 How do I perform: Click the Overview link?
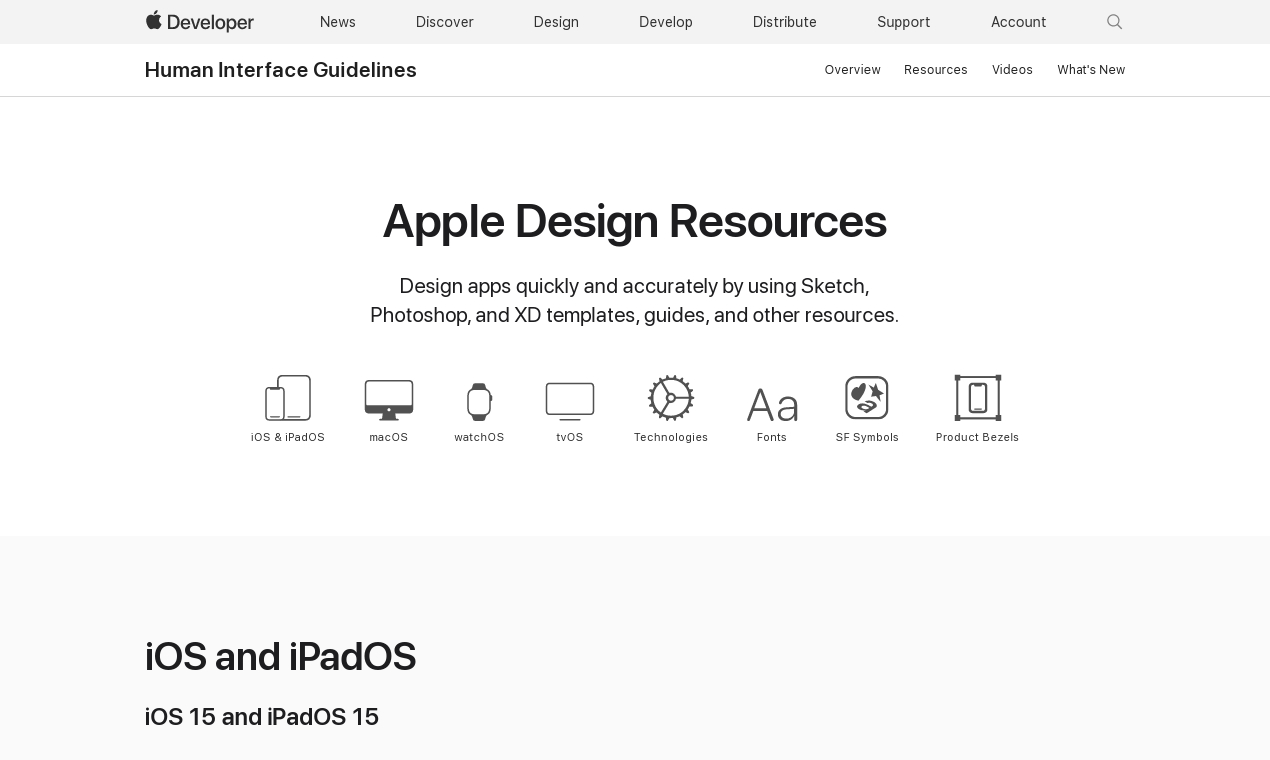tap(852, 70)
